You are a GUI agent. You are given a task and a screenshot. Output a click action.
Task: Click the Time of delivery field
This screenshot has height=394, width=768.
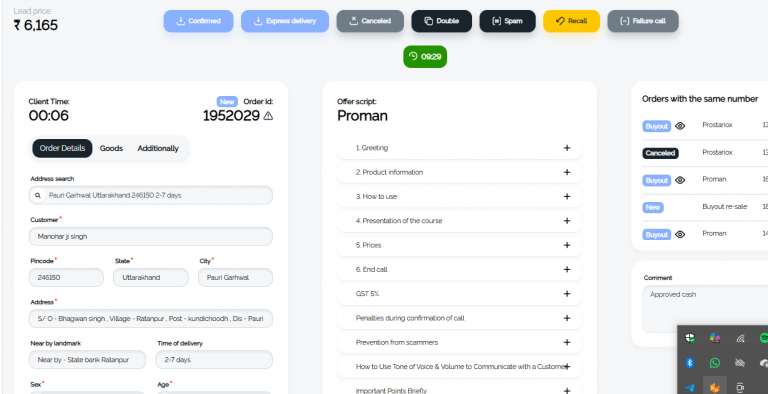(x=214, y=360)
